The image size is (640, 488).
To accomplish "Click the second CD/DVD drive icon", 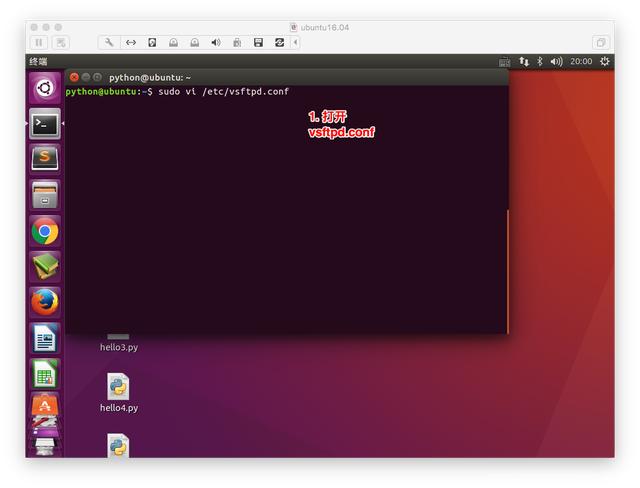I will [x=195, y=42].
